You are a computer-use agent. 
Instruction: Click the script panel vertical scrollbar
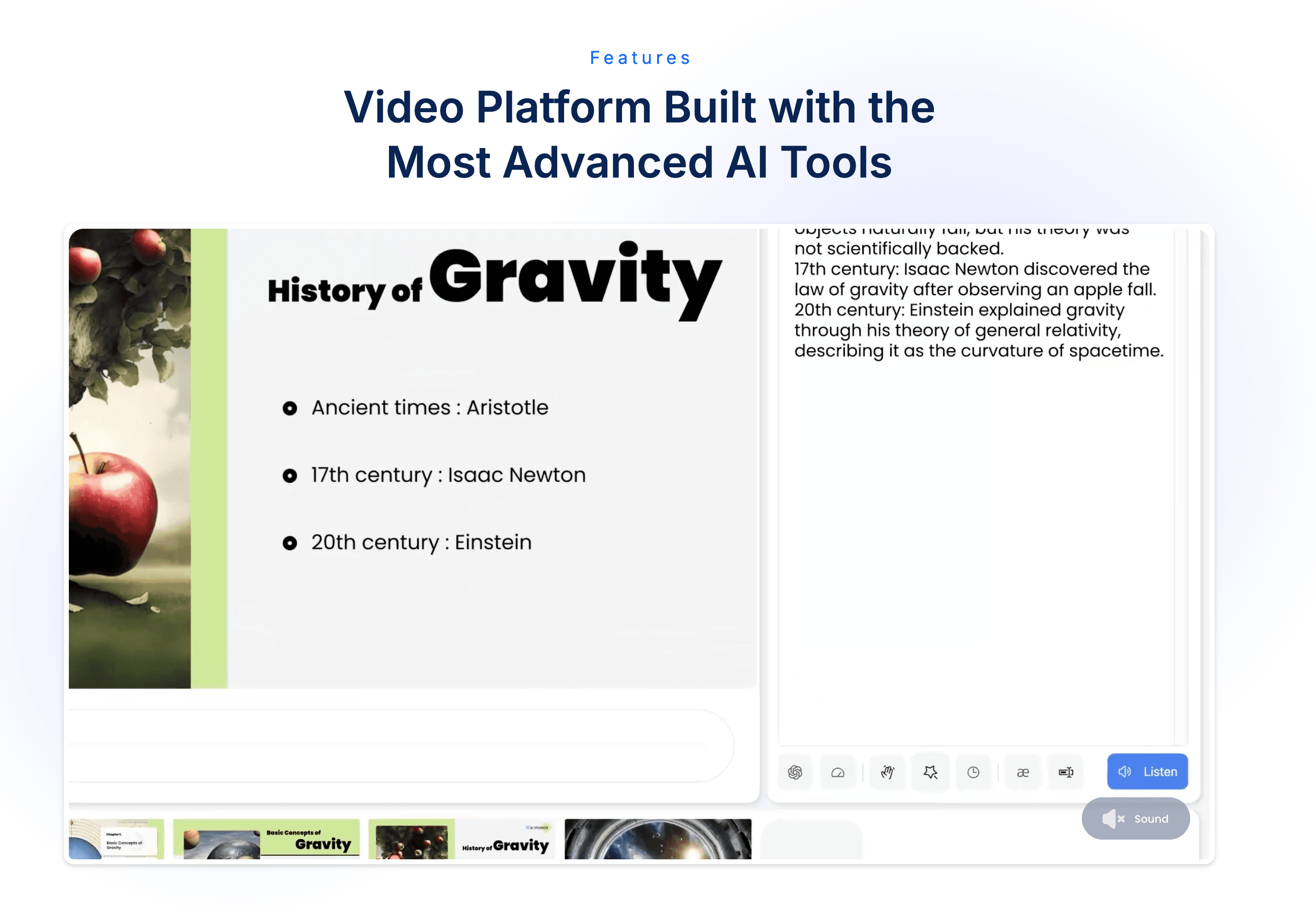[x=1181, y=484]
